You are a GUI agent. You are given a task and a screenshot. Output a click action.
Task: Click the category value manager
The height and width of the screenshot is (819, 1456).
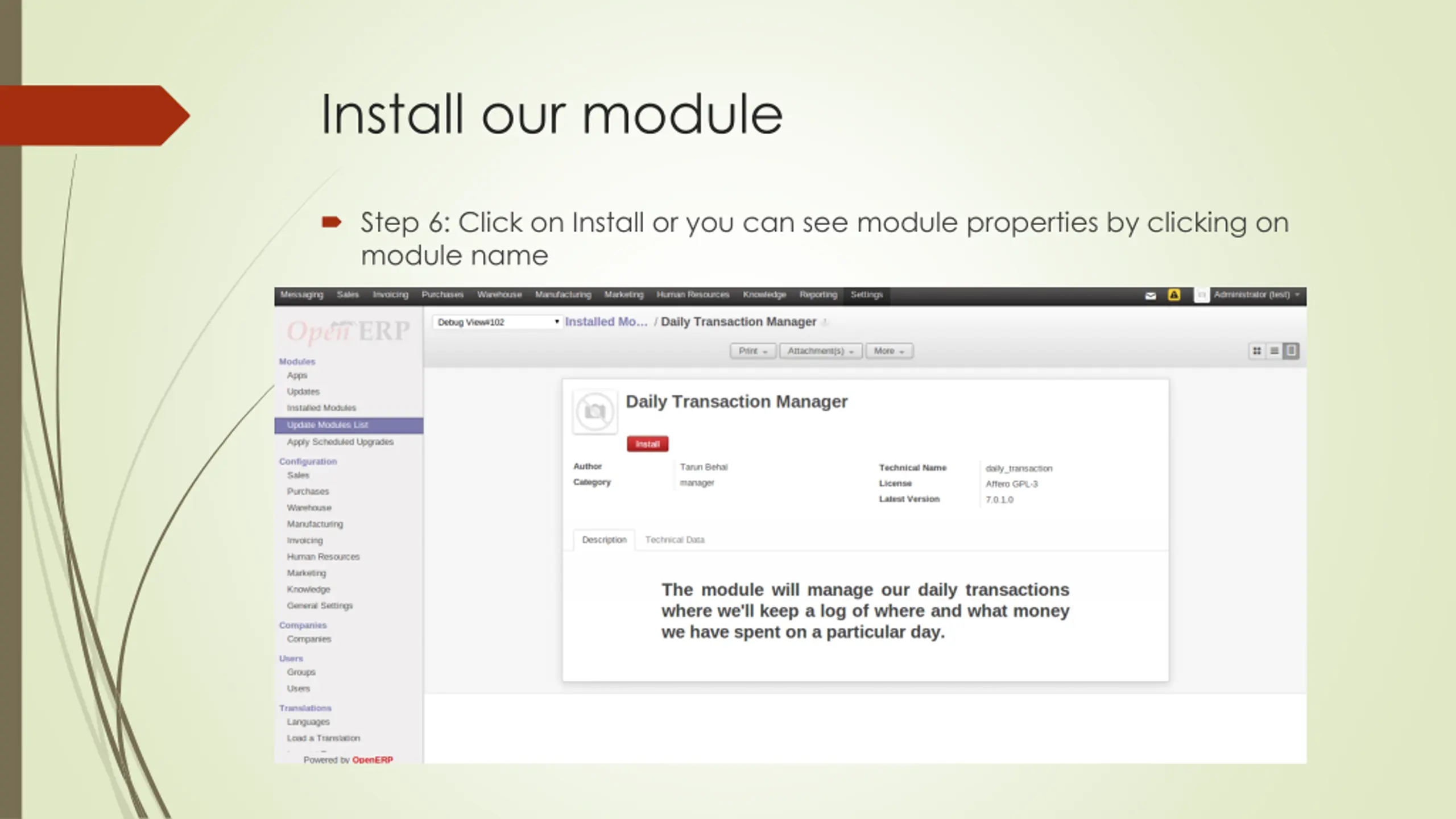[697, 483]
